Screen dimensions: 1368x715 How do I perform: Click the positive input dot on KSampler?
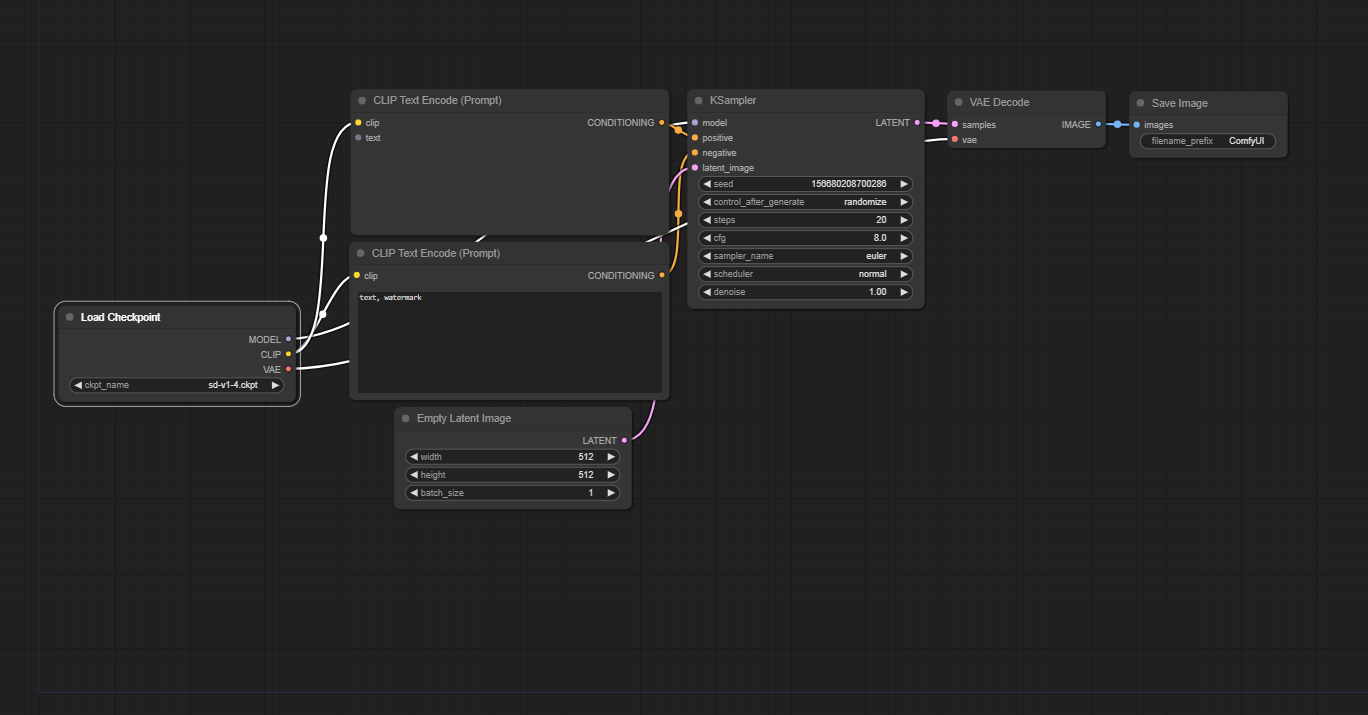point(695,137)
